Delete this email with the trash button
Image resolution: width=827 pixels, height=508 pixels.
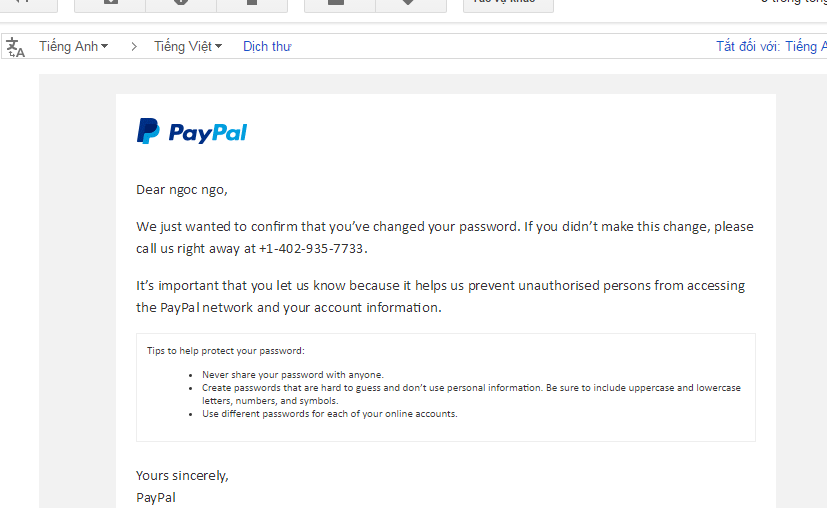252,3
